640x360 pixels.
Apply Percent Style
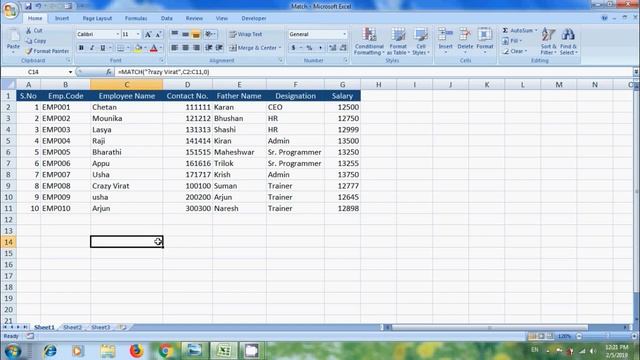coord(309,48)
